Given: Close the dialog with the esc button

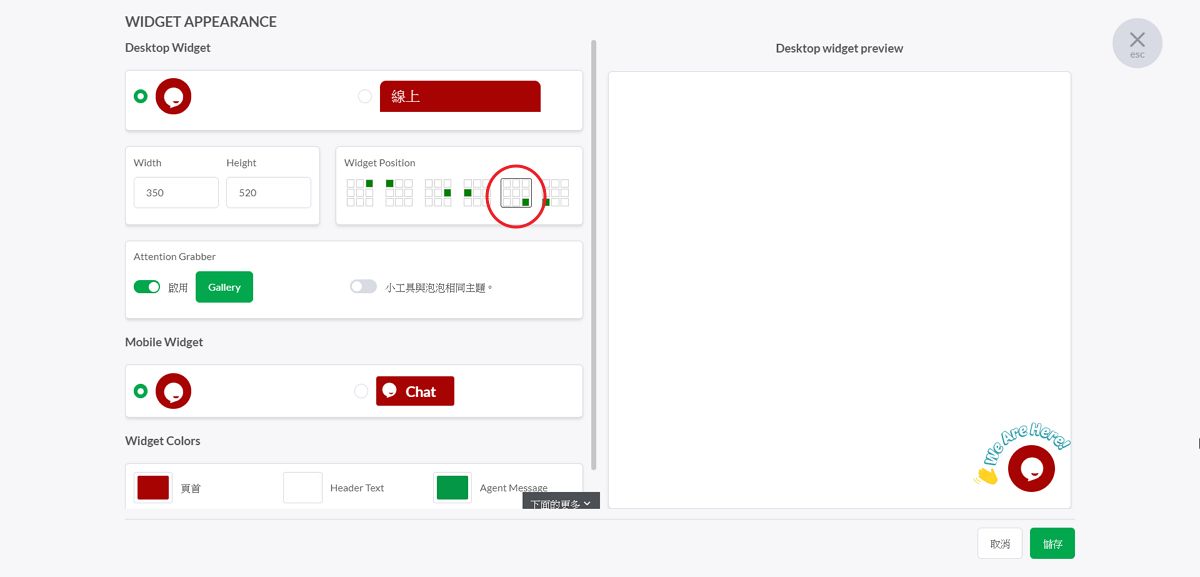Looking at the screenshot, I should coord(1137,43).
